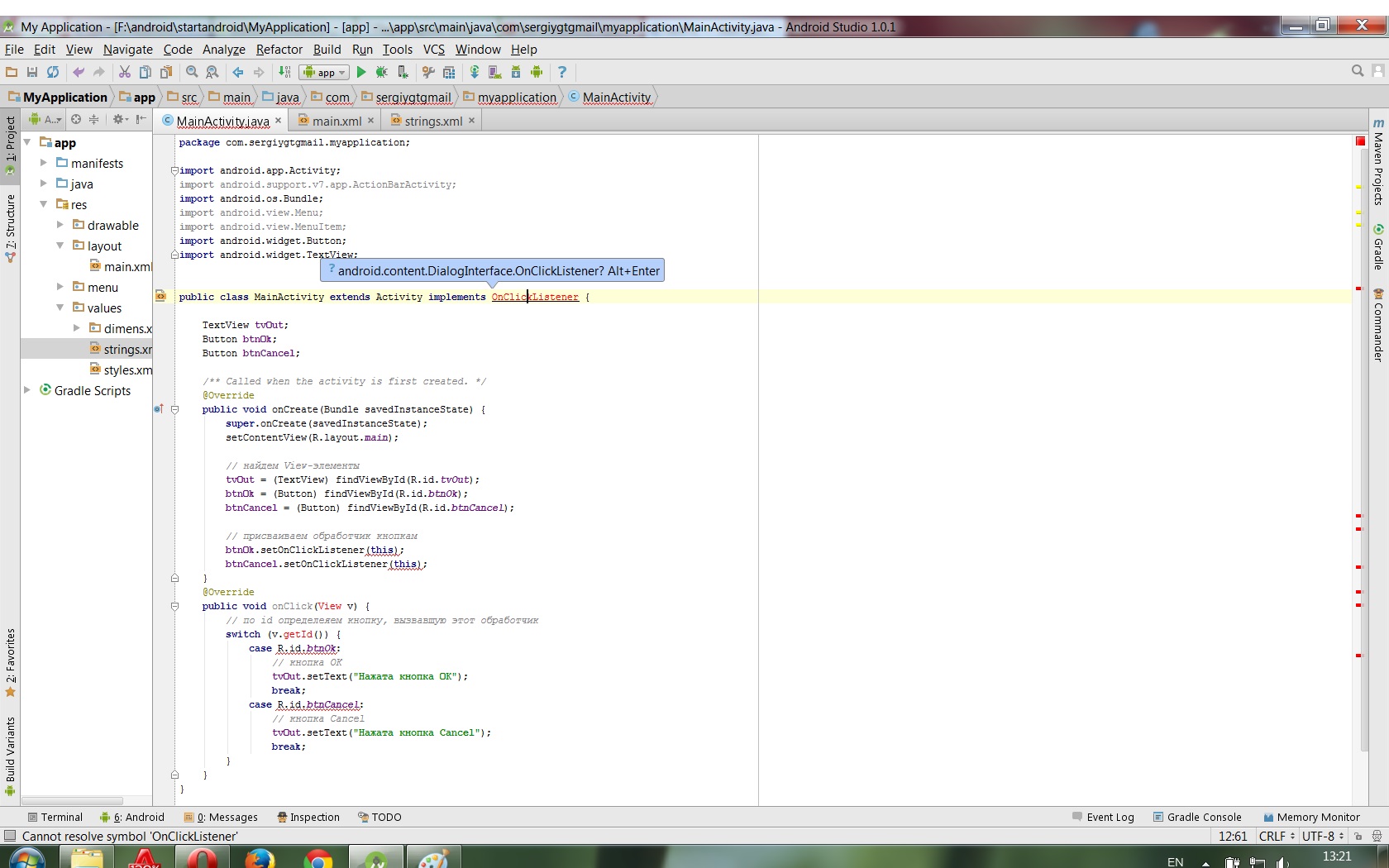
Task: Open the Messages tool window
Action: [x=221, y=817]
